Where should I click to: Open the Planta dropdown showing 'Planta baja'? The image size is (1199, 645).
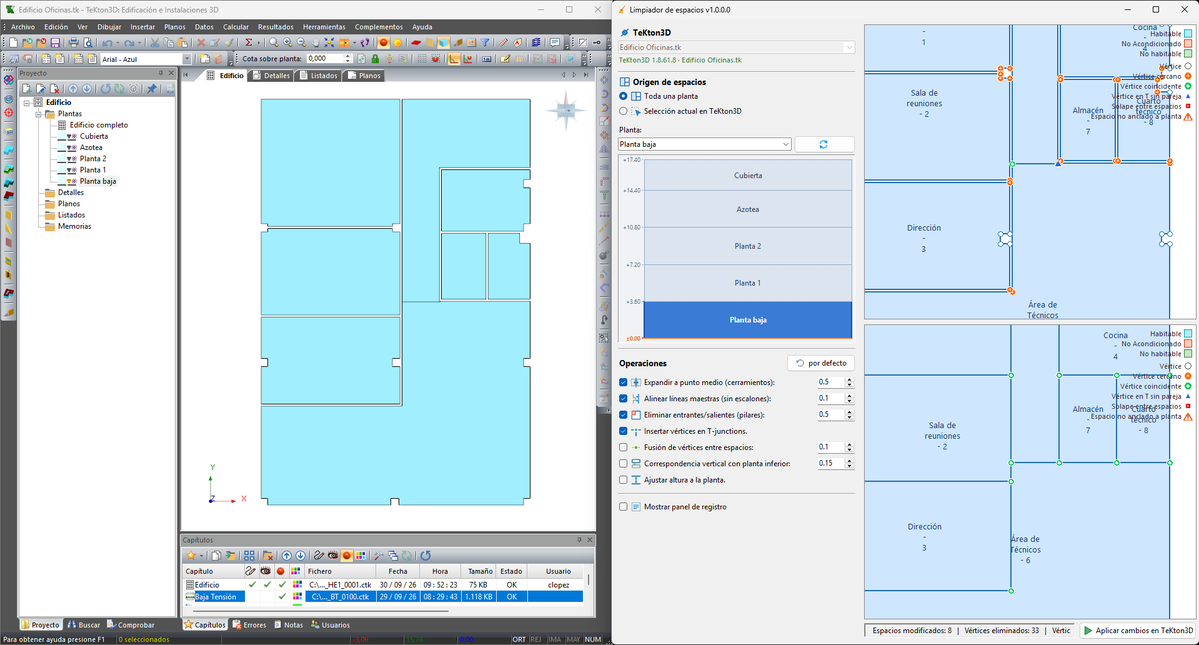(704, 144)
